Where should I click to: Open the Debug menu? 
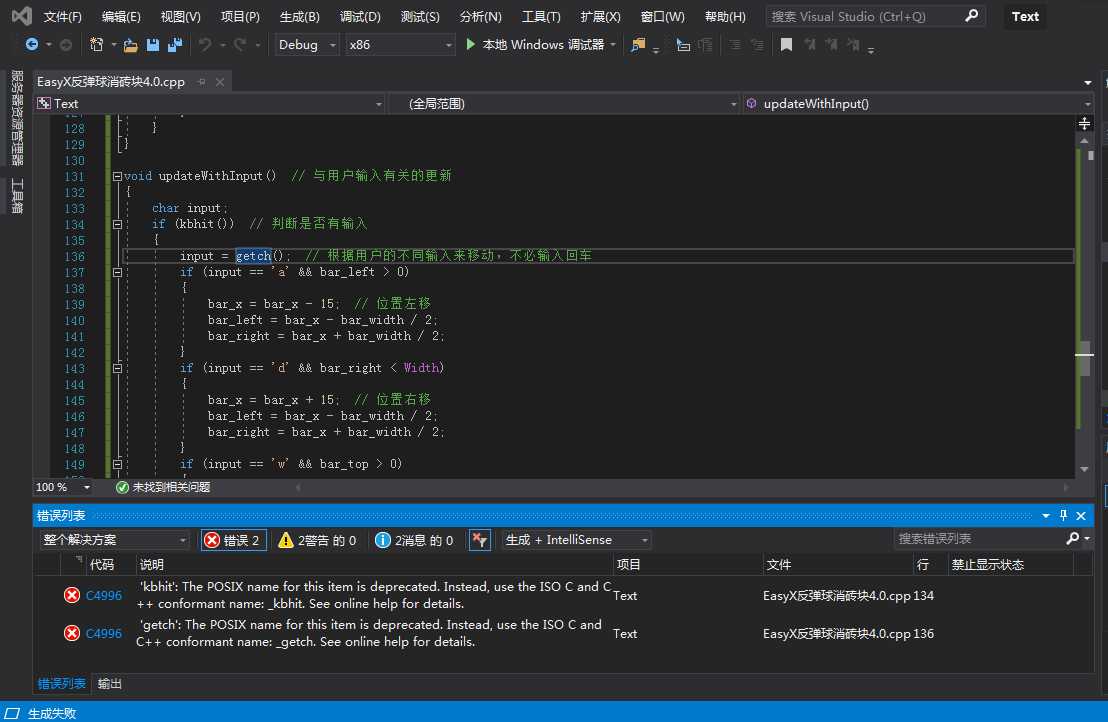(360, 16)
